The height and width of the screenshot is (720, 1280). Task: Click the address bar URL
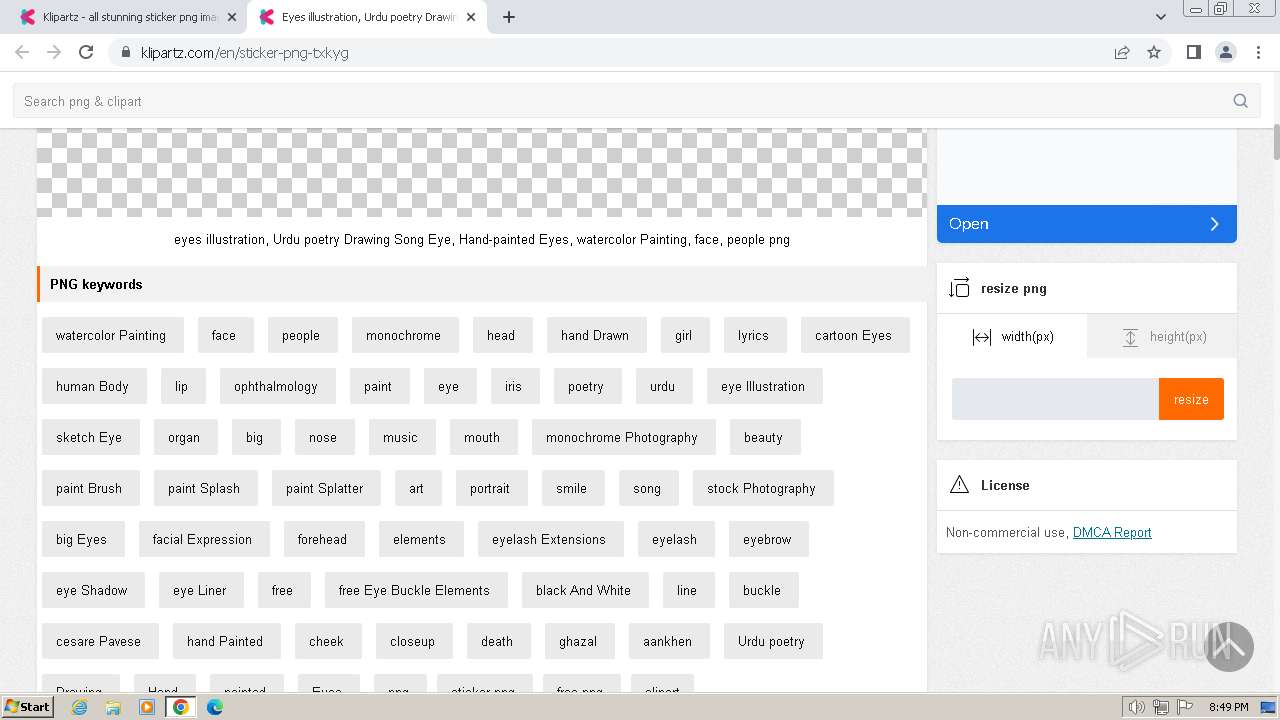point(245,52)
